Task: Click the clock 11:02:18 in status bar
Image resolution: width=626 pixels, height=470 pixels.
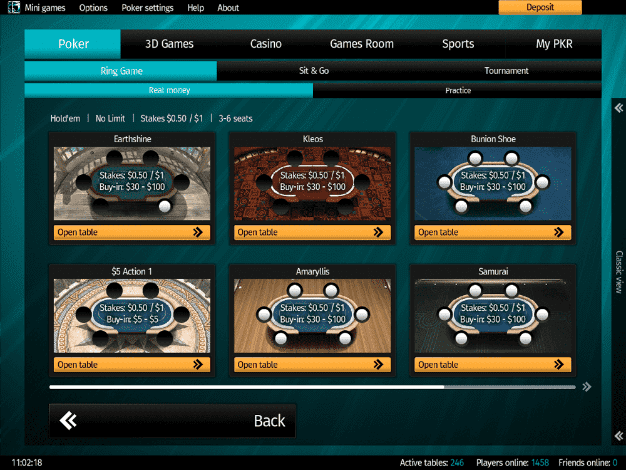Action: click(x=27, y=463)
